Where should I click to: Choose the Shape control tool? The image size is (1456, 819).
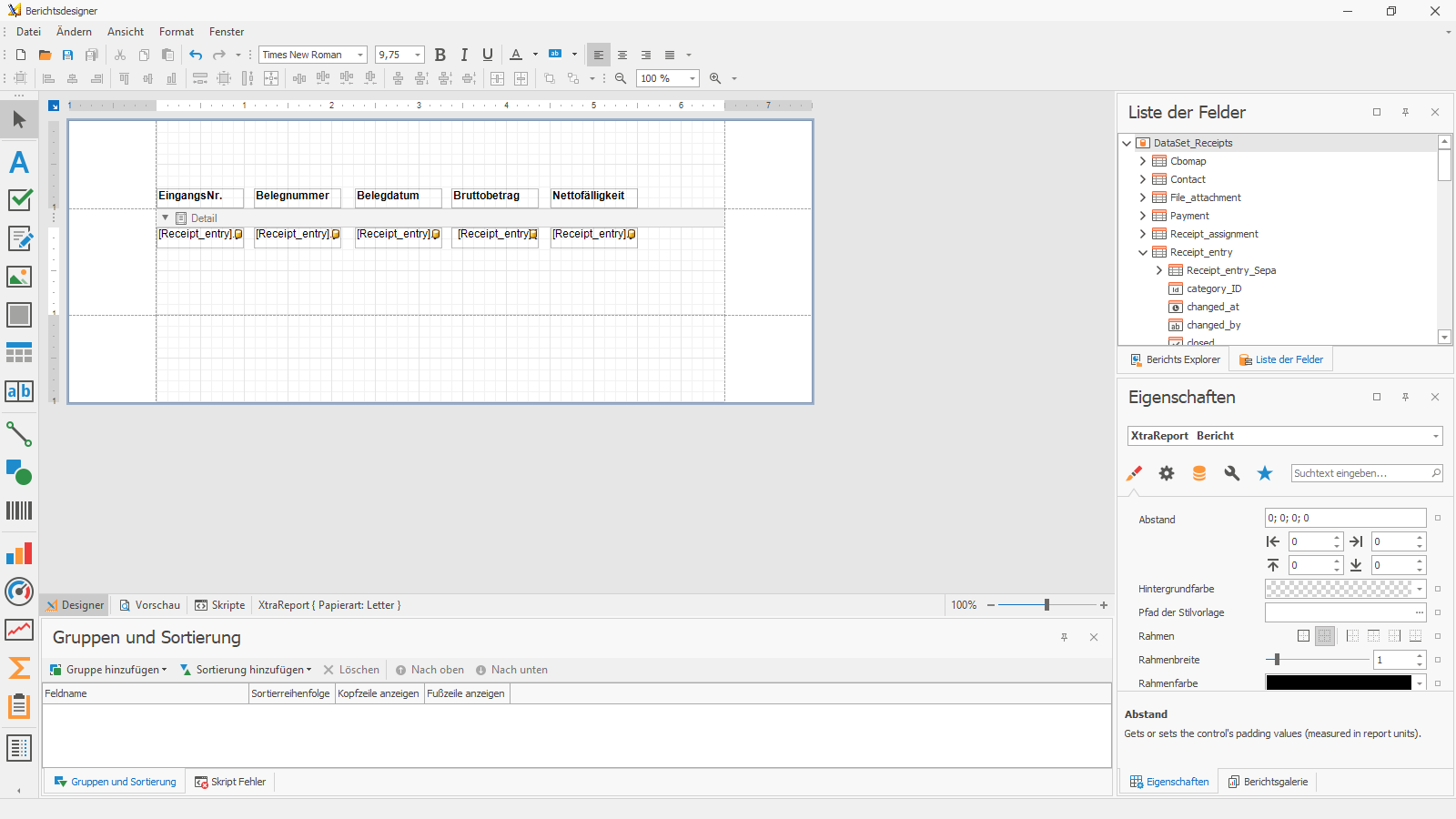pos(19,472)
